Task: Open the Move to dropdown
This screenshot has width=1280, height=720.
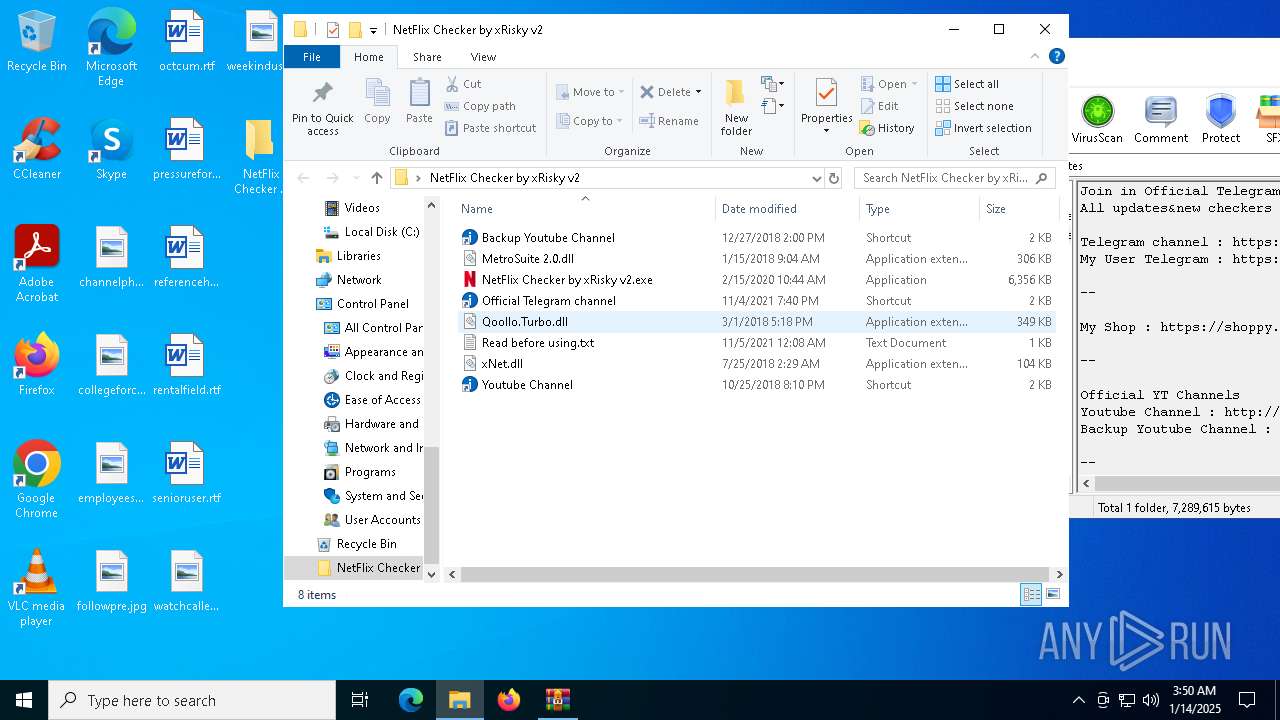Action: 590,92
